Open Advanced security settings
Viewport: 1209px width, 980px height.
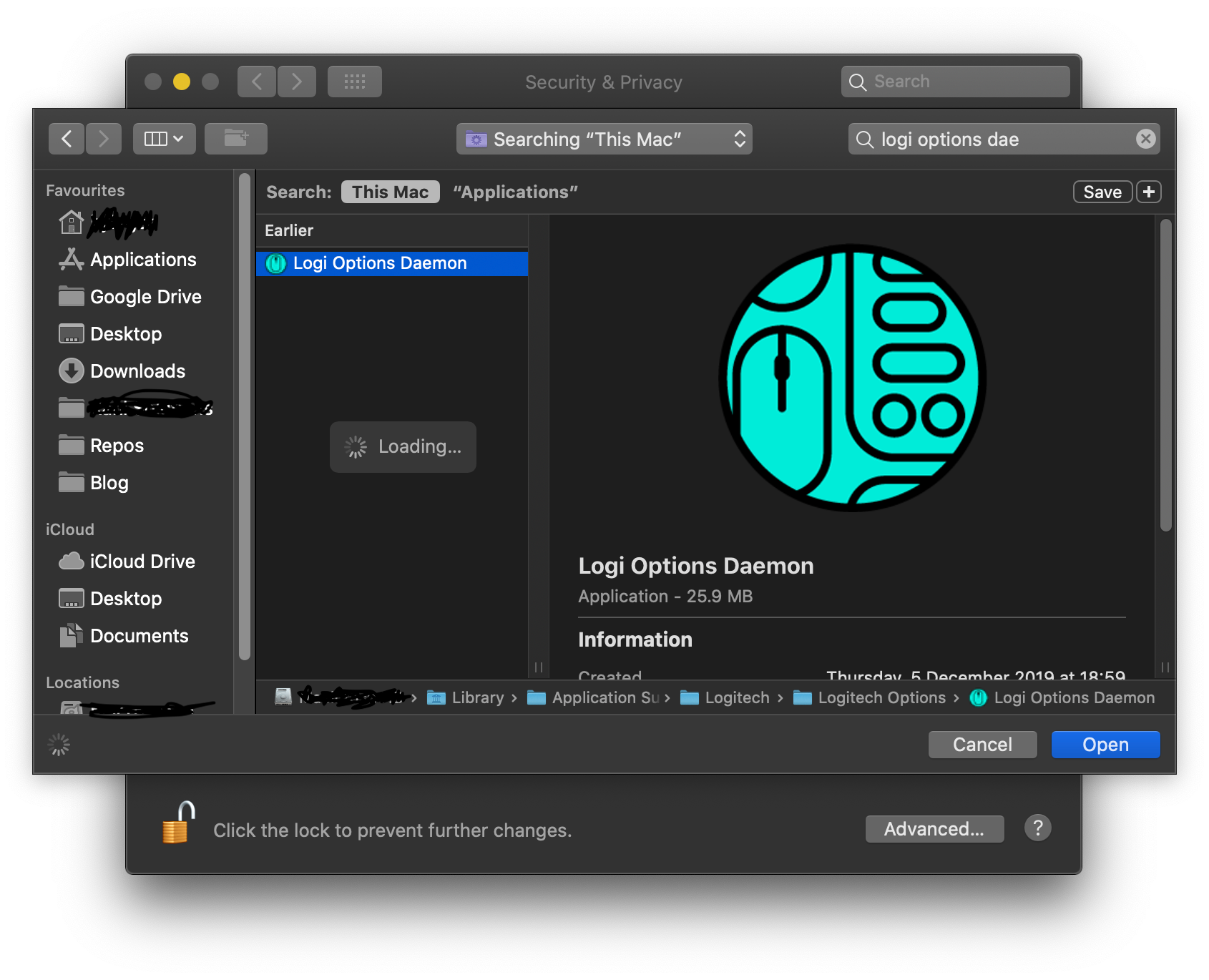(x=934, y=828)
